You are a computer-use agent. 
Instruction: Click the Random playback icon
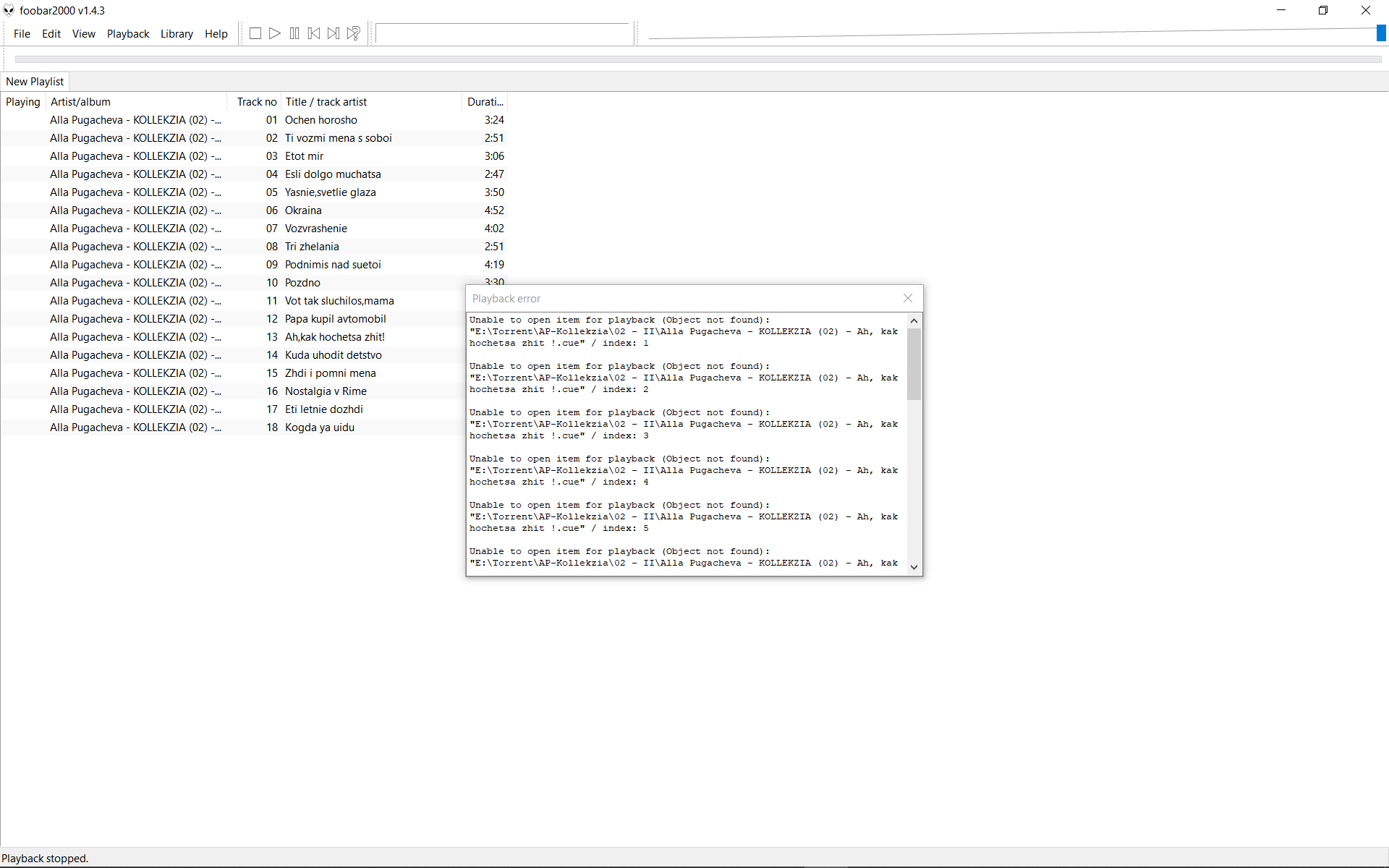[354, 33]
